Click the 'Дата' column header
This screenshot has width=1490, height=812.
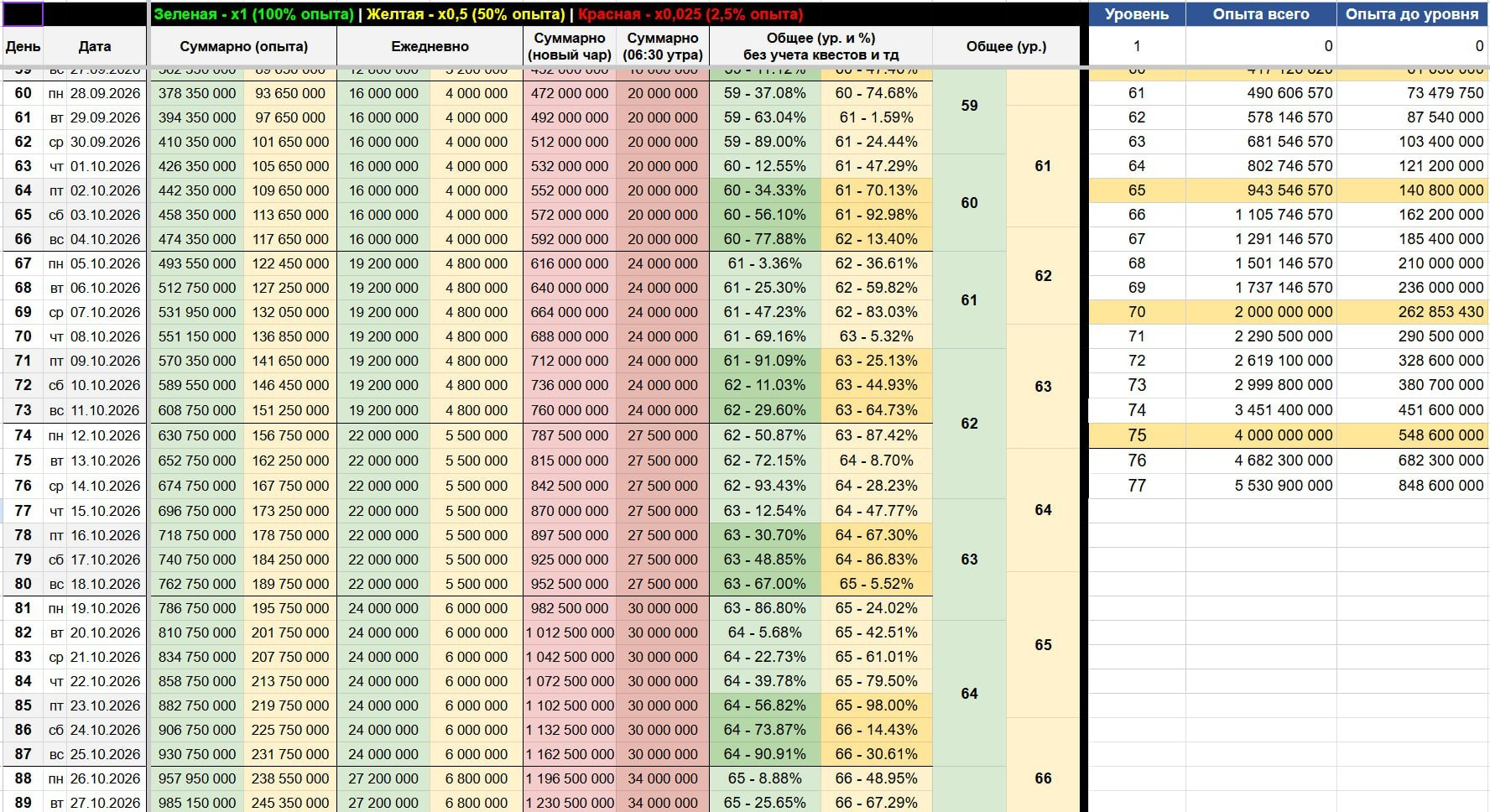(x=95, y=46)
